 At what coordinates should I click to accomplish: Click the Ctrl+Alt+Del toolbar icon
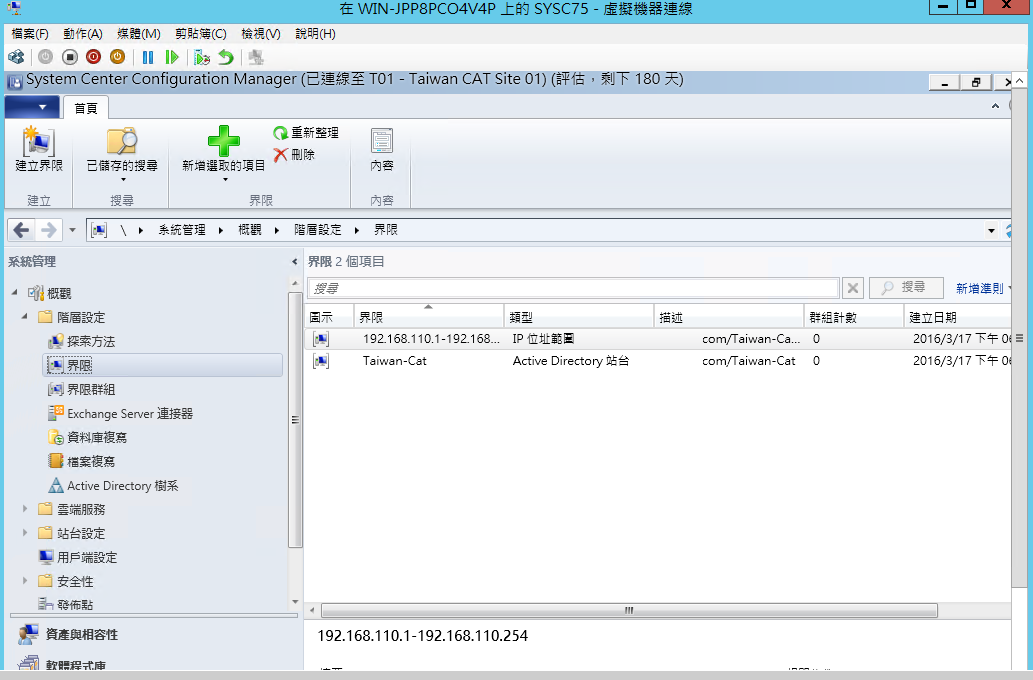click(16, 57)
